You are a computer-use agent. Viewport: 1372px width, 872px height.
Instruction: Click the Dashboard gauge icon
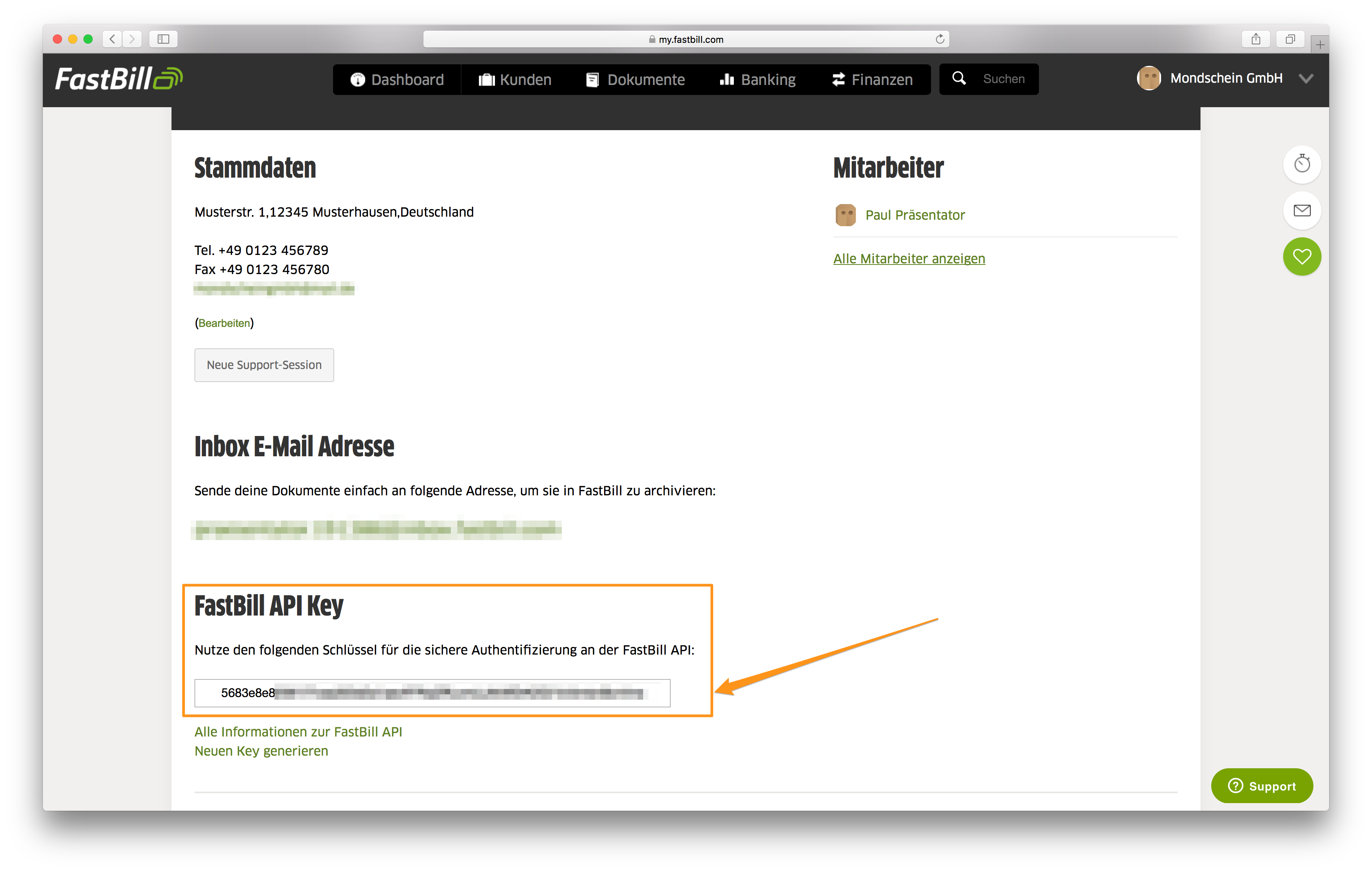357,79
